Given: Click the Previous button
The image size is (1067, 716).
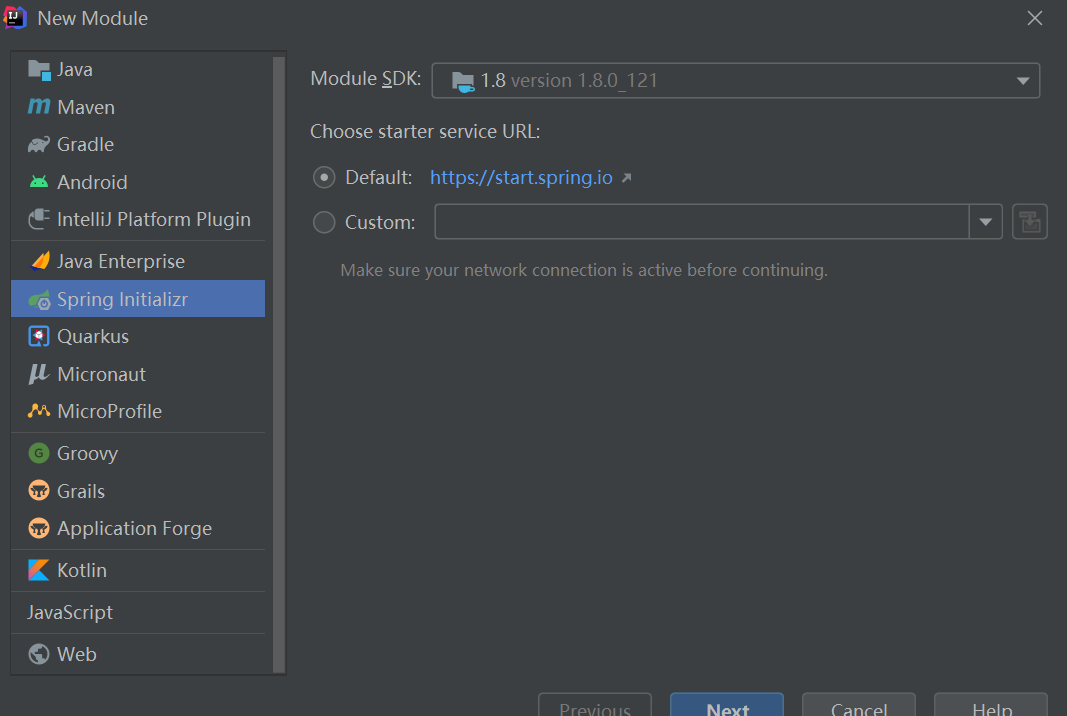Looking at the screenshot, I should 595,705.
